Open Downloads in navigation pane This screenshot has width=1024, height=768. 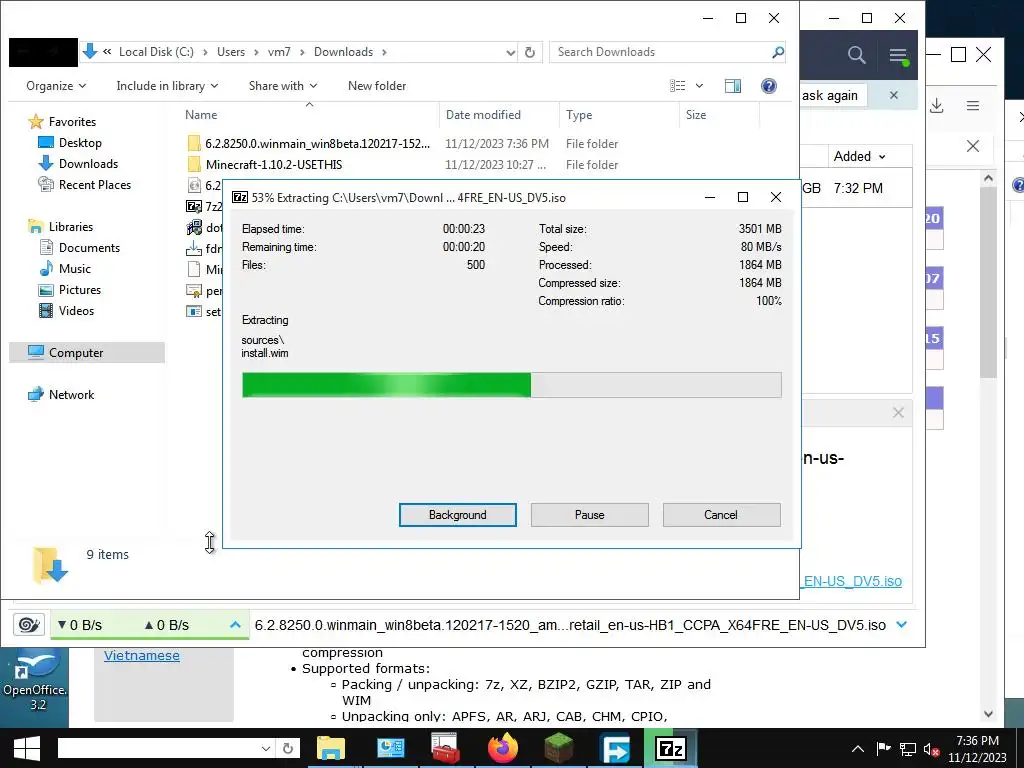(x=88, y=164)
